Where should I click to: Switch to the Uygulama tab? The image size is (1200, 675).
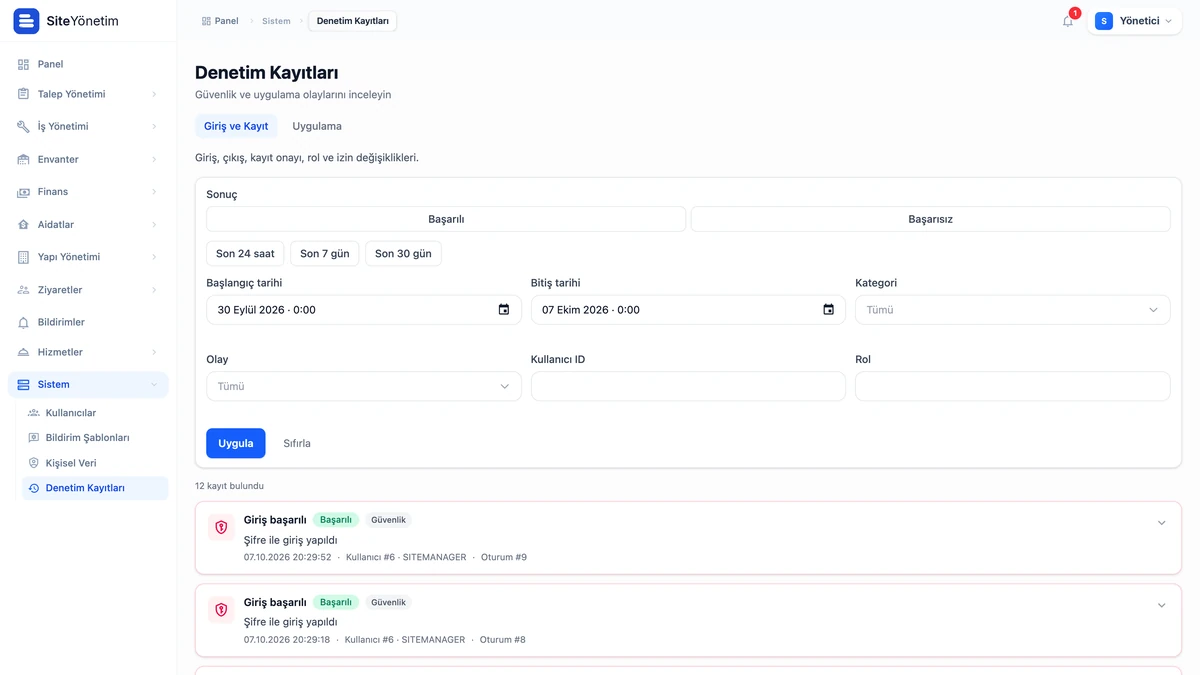click(x=317, y=127)
